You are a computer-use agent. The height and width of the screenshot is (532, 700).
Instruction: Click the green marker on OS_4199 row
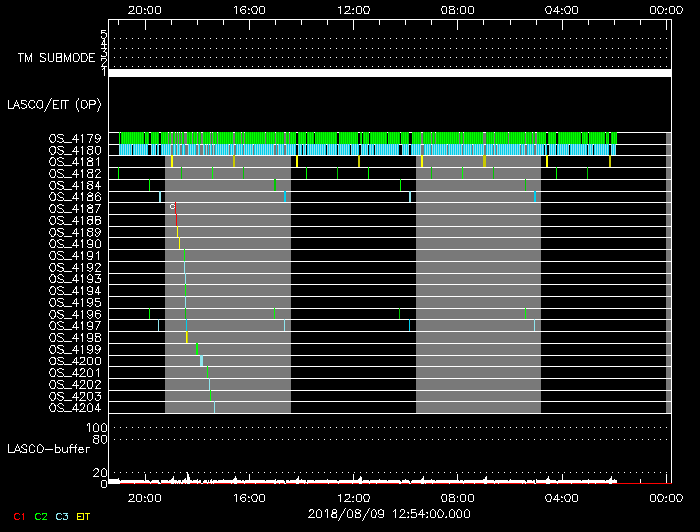pos(197,349)
